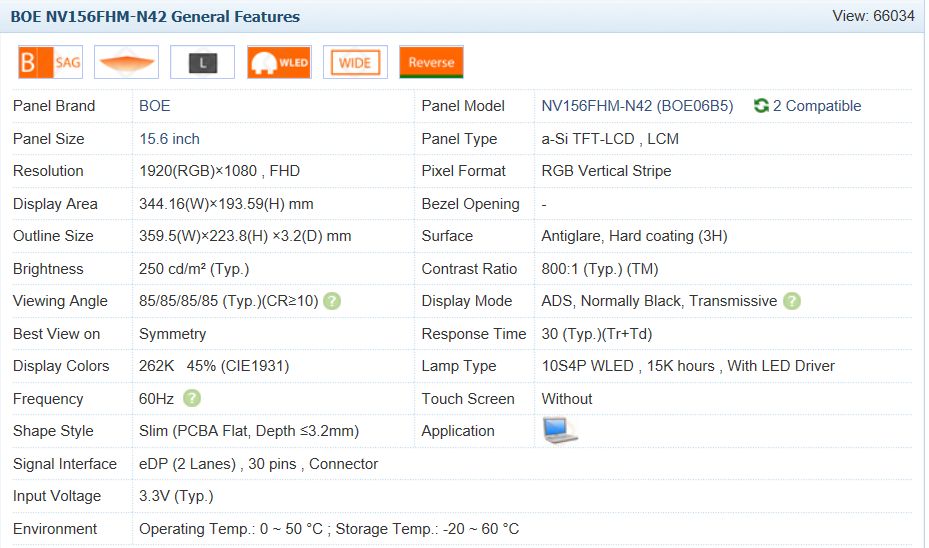This screenshot has width=929, height=548.
Task: Open the BOE panel brand link
Action: 155,106
